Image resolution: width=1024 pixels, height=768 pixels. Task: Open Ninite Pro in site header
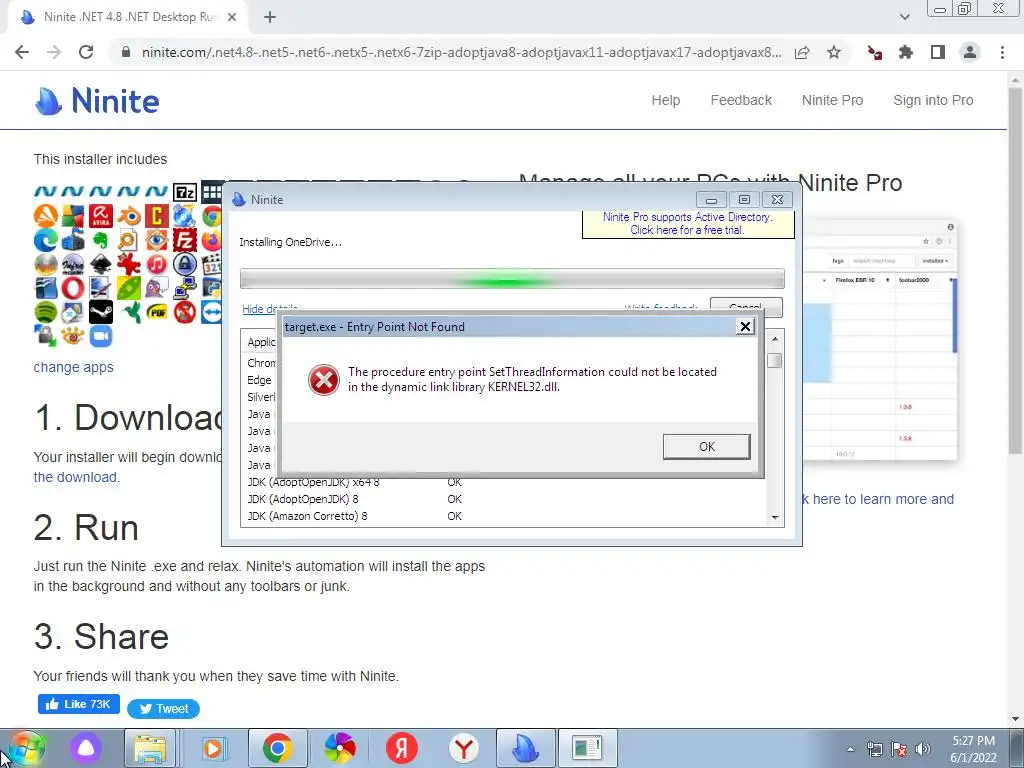point(832,101)
